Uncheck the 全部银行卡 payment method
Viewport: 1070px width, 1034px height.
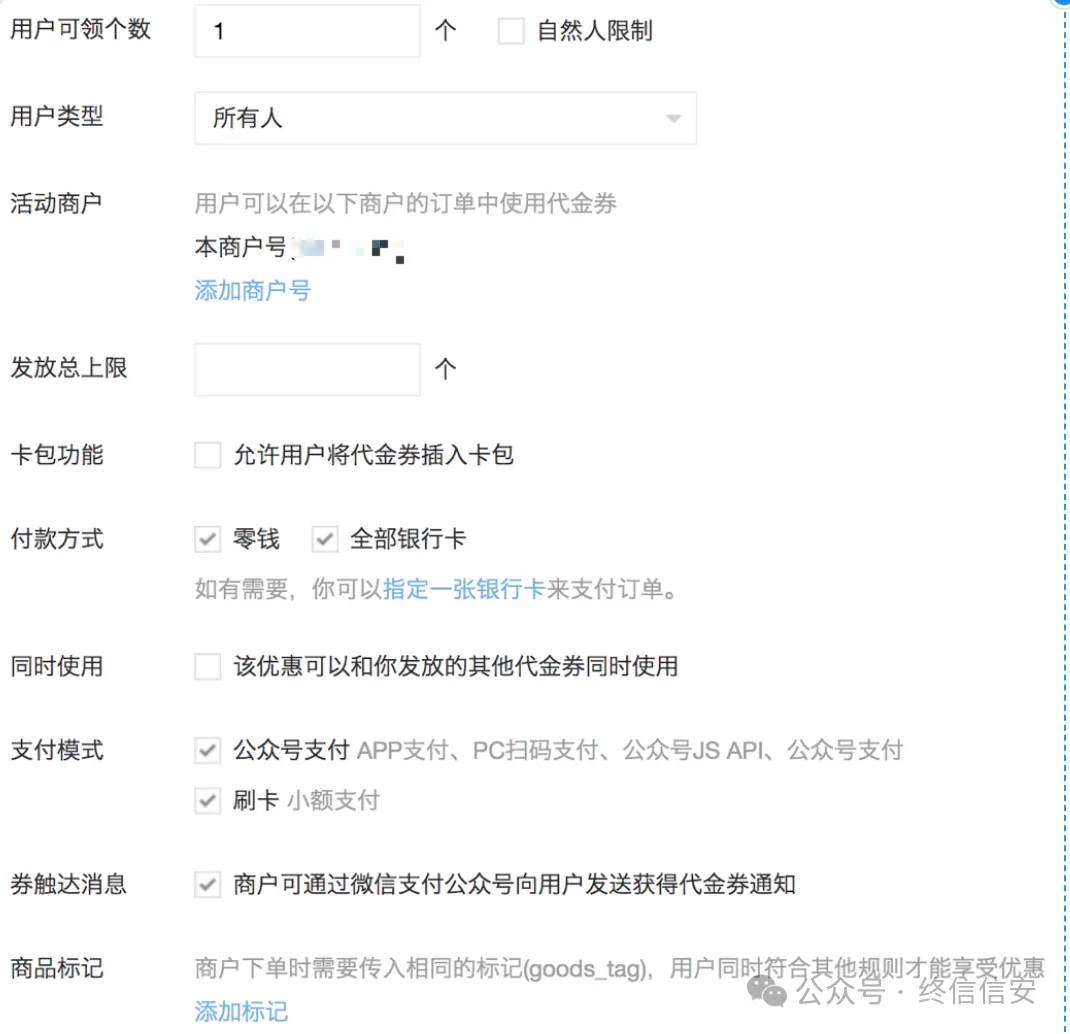coord(325,539)
